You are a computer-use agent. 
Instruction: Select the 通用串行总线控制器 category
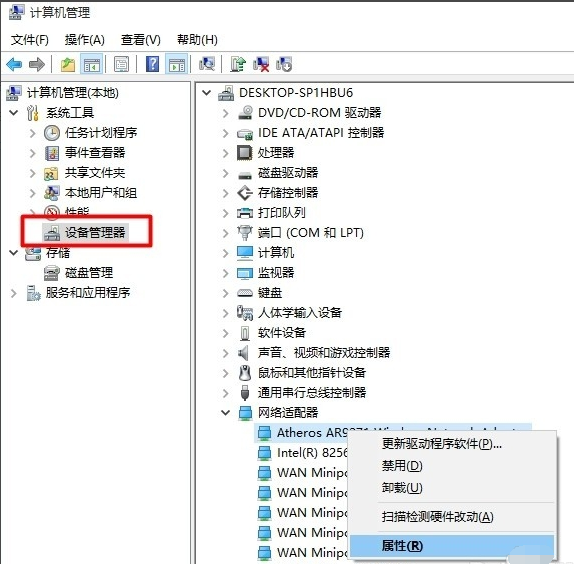[312, 393]
